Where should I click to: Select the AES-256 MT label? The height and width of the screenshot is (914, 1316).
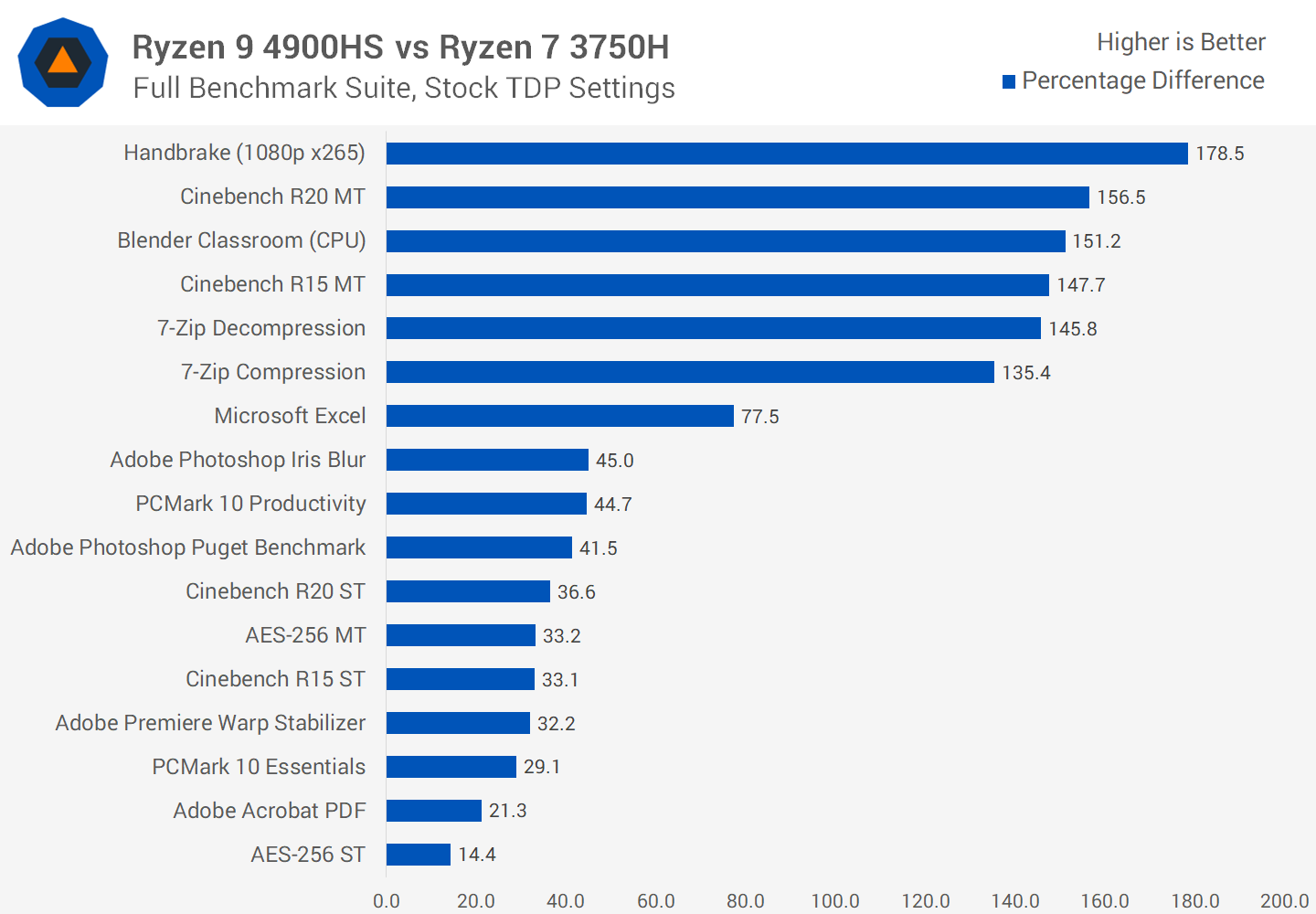click(305, 635)
